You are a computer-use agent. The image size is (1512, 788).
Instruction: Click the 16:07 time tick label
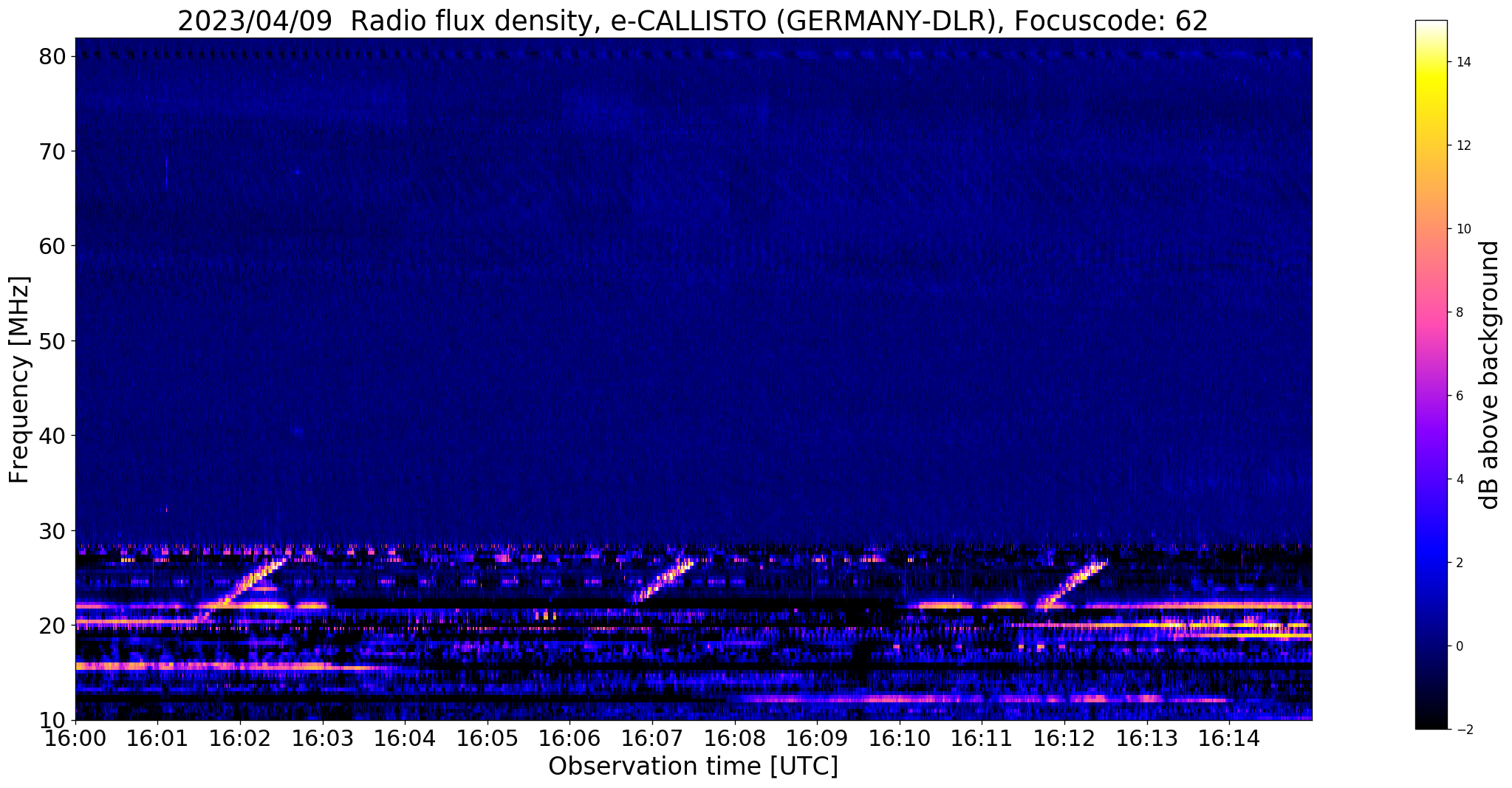(652, 737)
